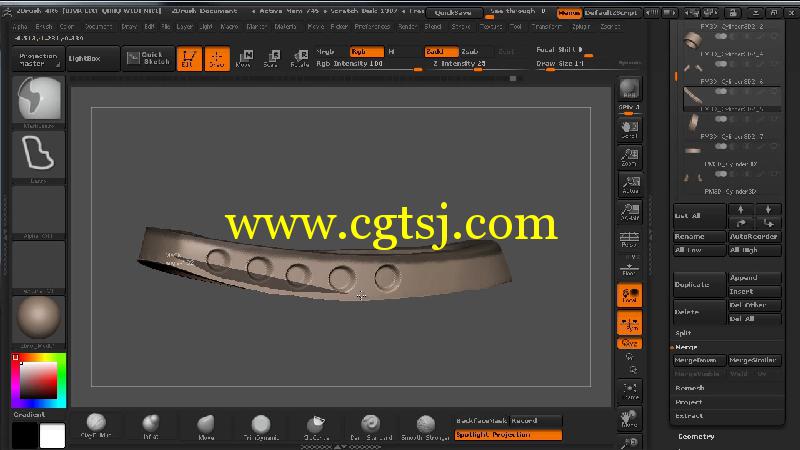Expand the Geometry section

(696, 436)
